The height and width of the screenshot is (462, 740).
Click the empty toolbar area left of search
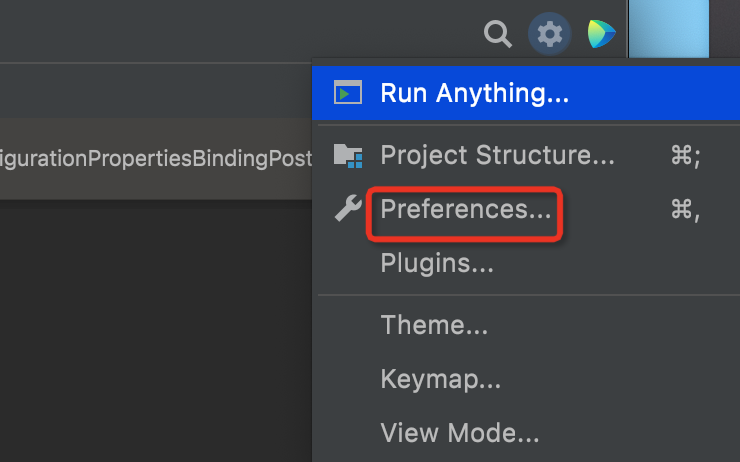(236, 31)
